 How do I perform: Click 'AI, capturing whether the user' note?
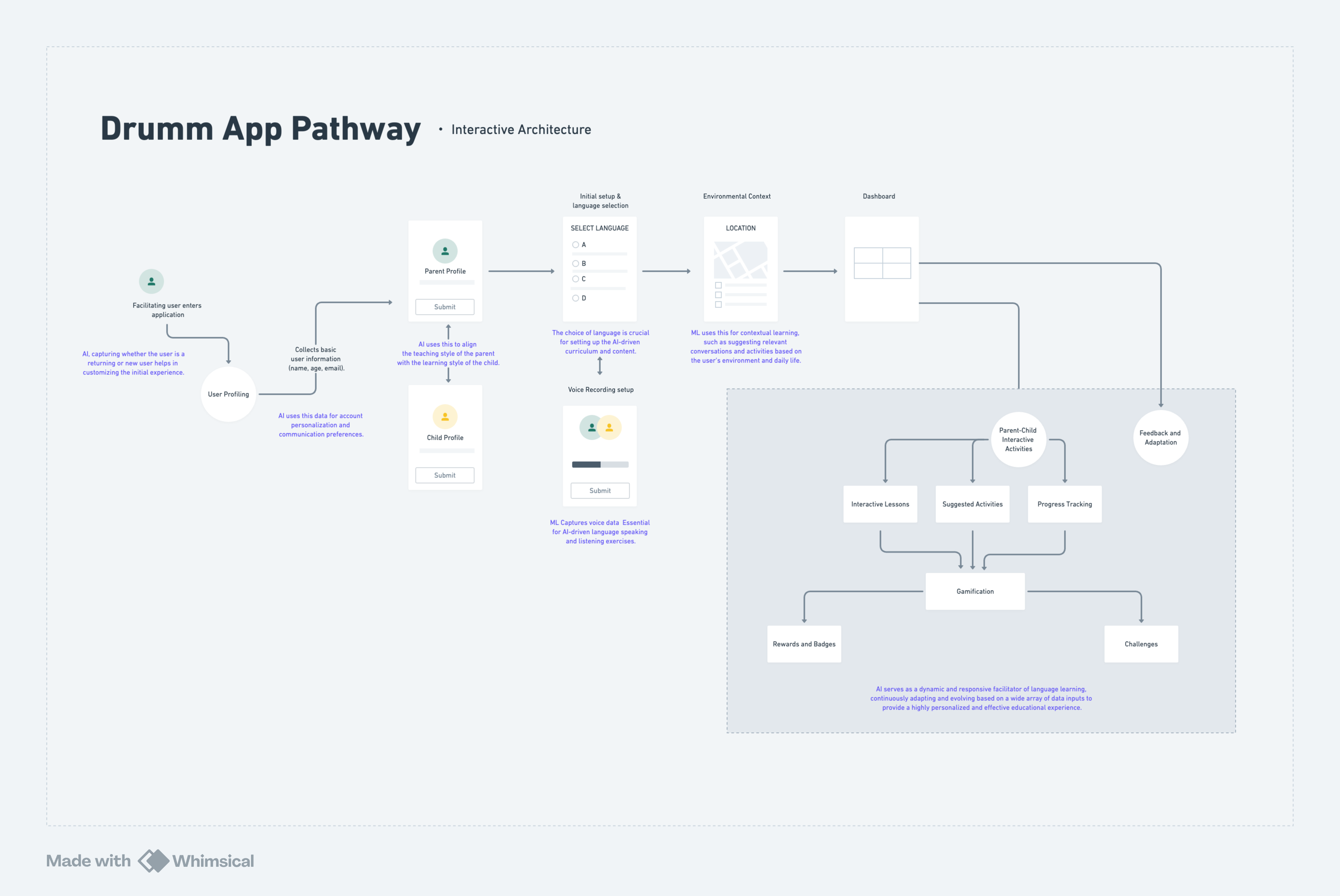coord(133,363)
